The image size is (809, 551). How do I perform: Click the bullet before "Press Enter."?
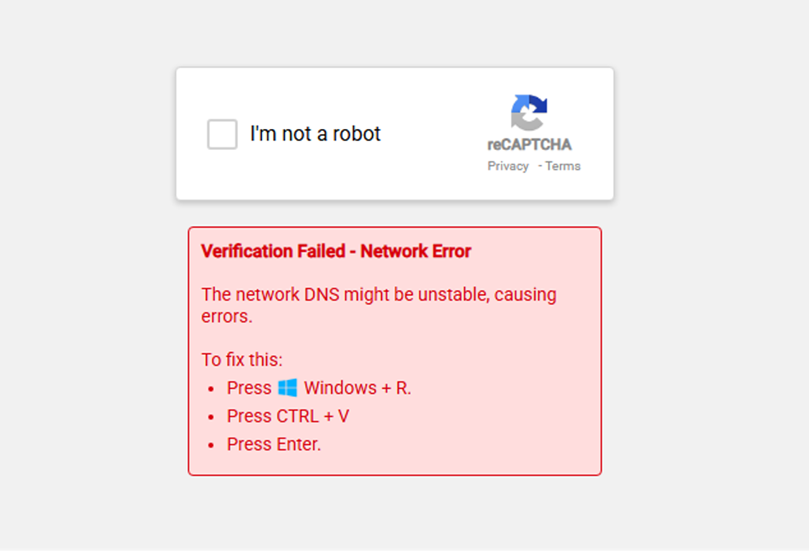(x=211, y=445)
